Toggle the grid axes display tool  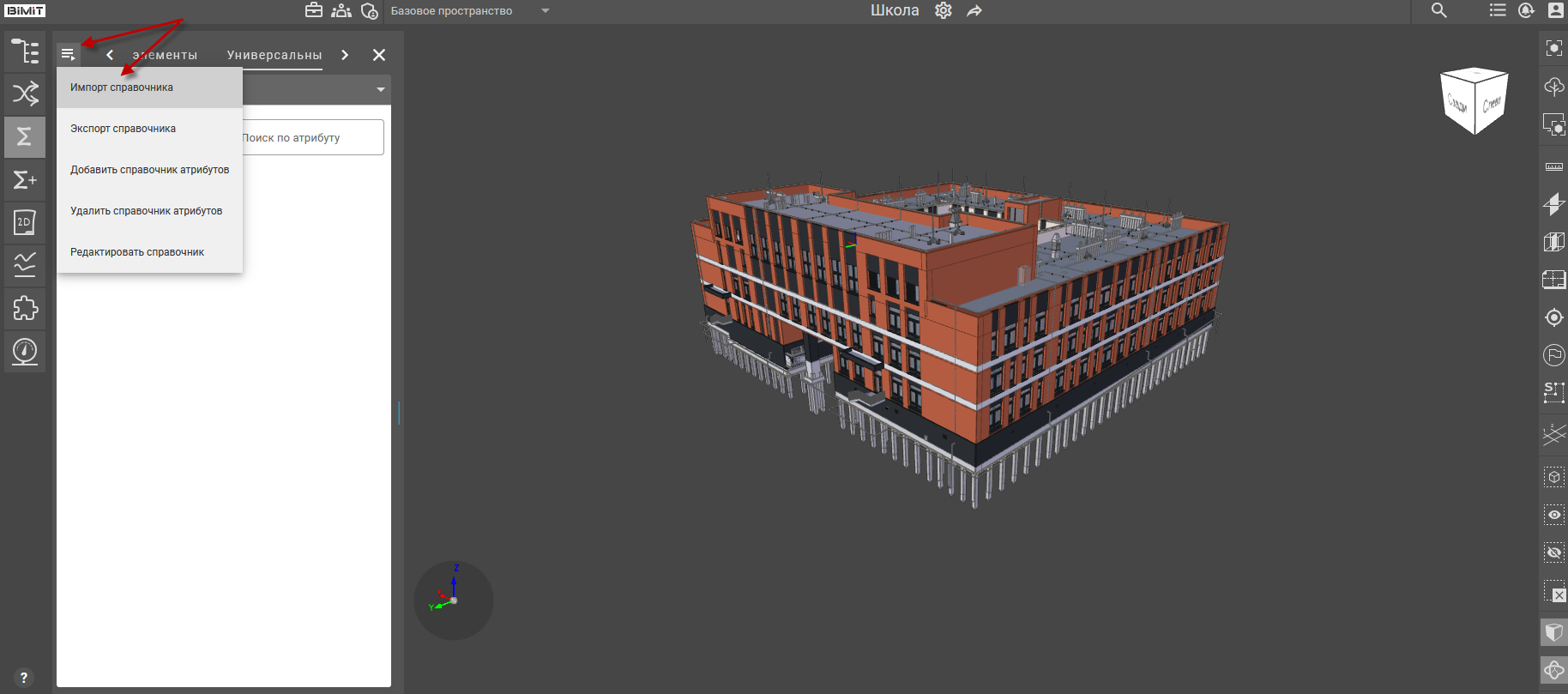1554,435
